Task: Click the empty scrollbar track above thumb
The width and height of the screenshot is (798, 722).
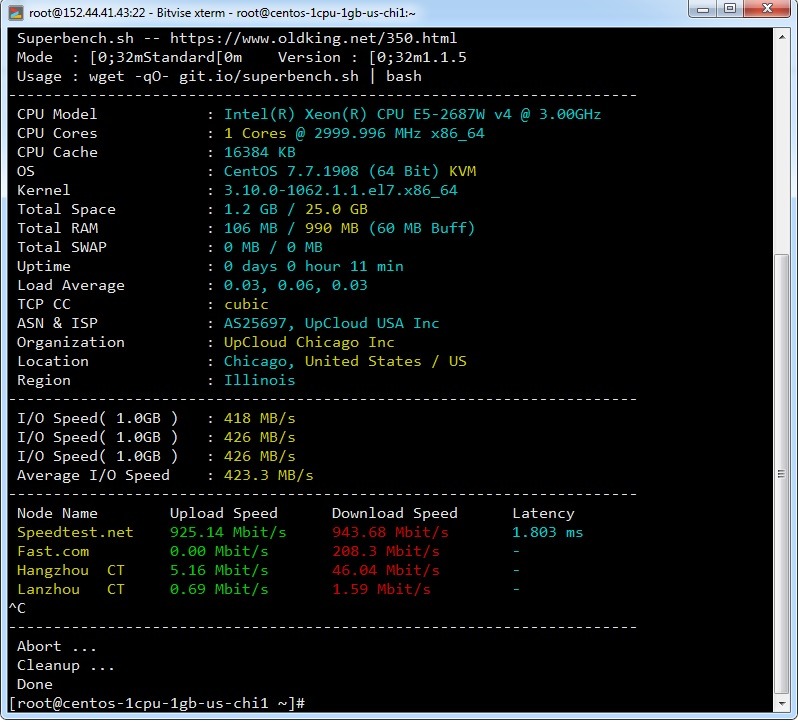Action: click(782, 150)
